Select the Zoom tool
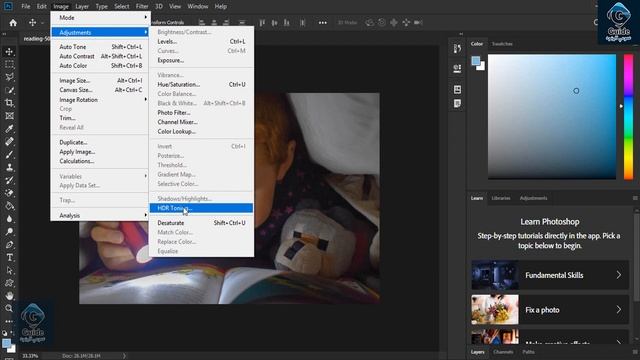The height and width of the screenshot is (360, 640). click(9, 309)
